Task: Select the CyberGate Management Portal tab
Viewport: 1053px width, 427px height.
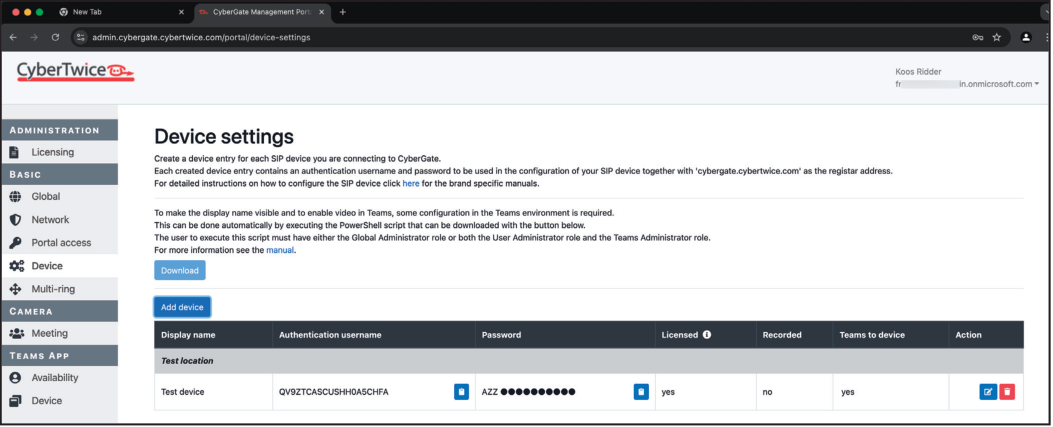Action: pos(262,12)
